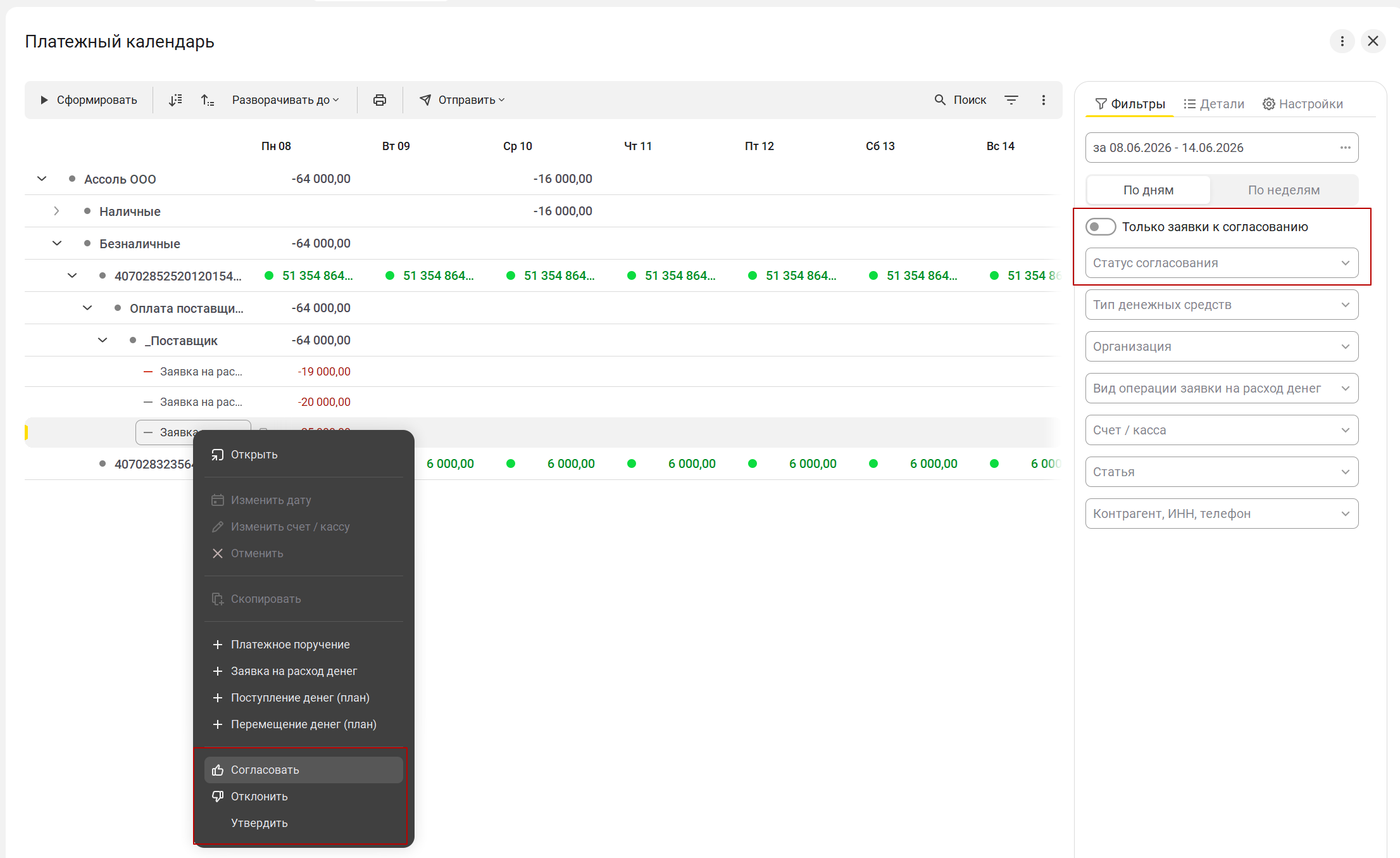This screenshot has width=1400, height=858.
Task: Click Наличные amount -16 000,00 on Ср 10
Action: 563,211
